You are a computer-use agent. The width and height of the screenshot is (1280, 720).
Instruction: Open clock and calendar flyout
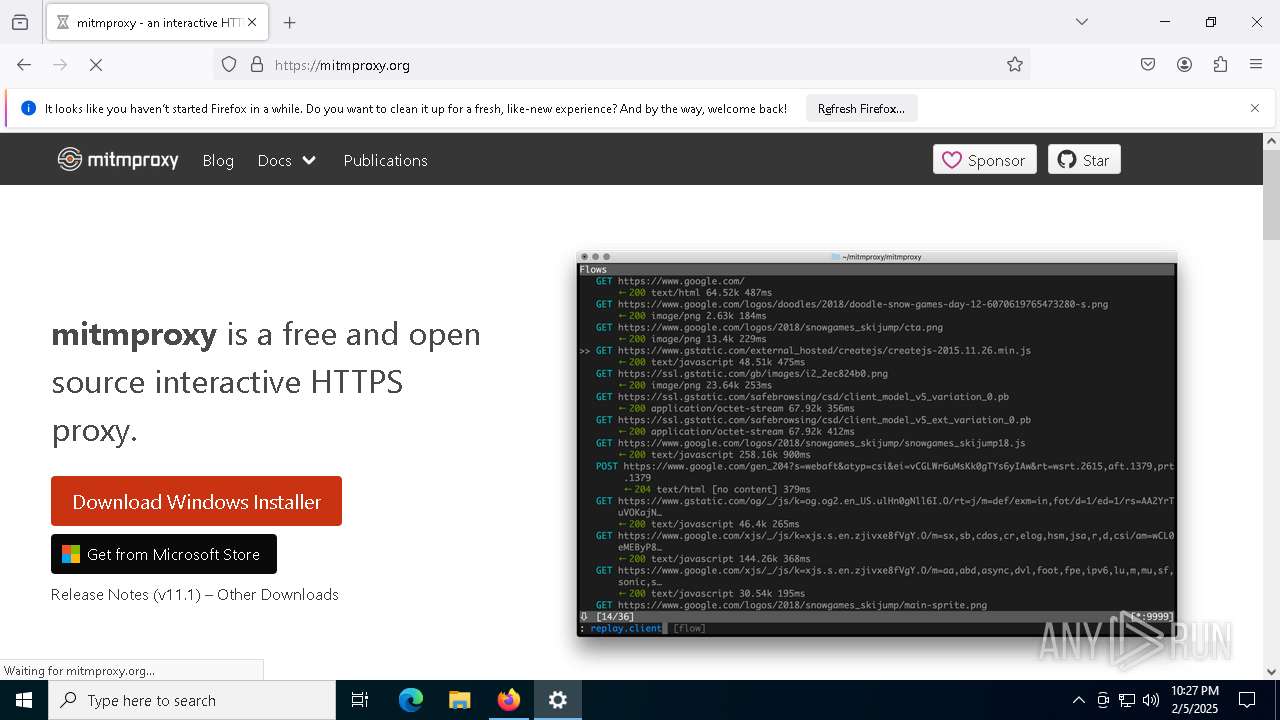(x=1194, y=700)
